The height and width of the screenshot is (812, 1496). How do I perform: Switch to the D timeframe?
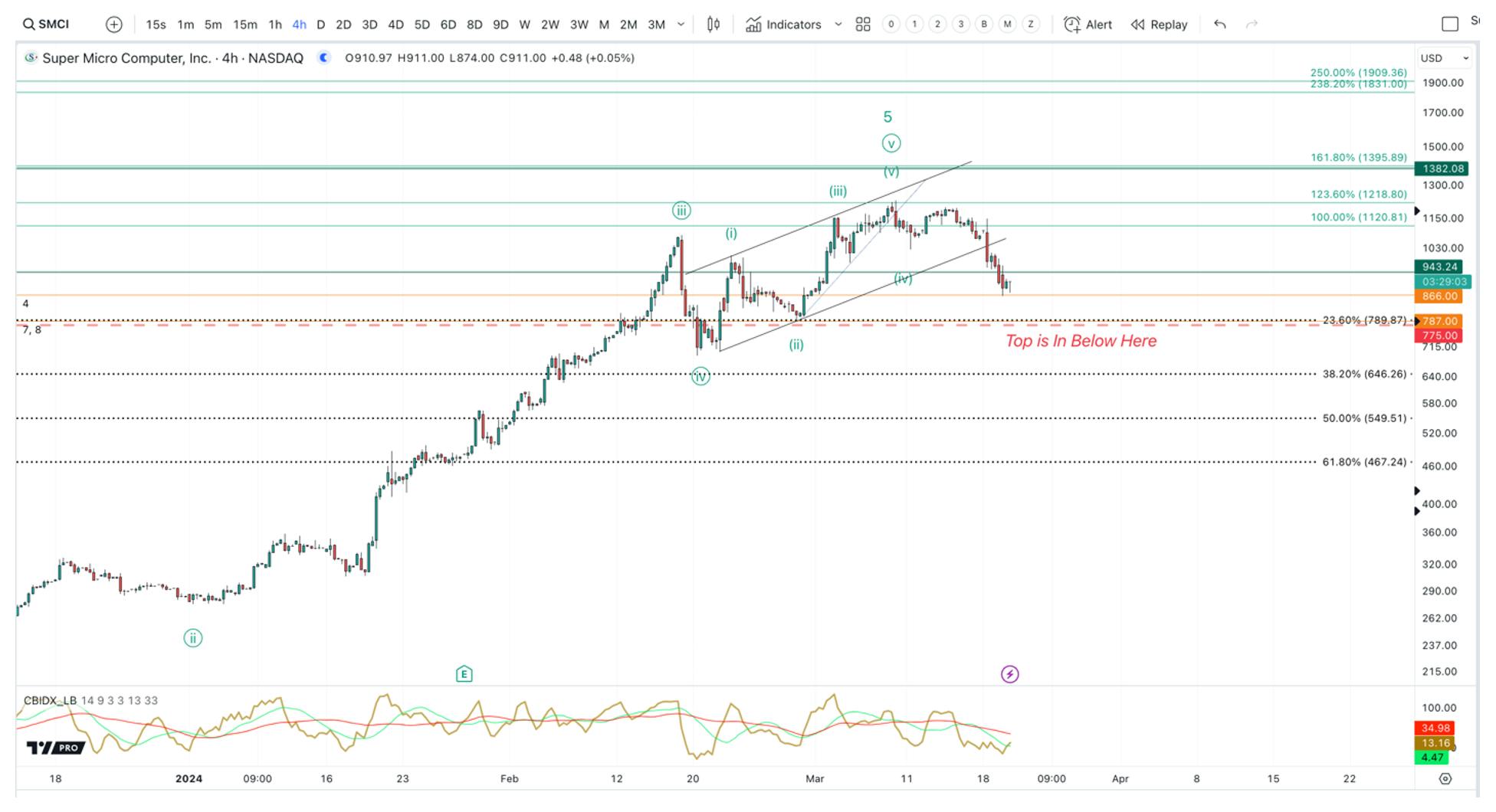320,25
